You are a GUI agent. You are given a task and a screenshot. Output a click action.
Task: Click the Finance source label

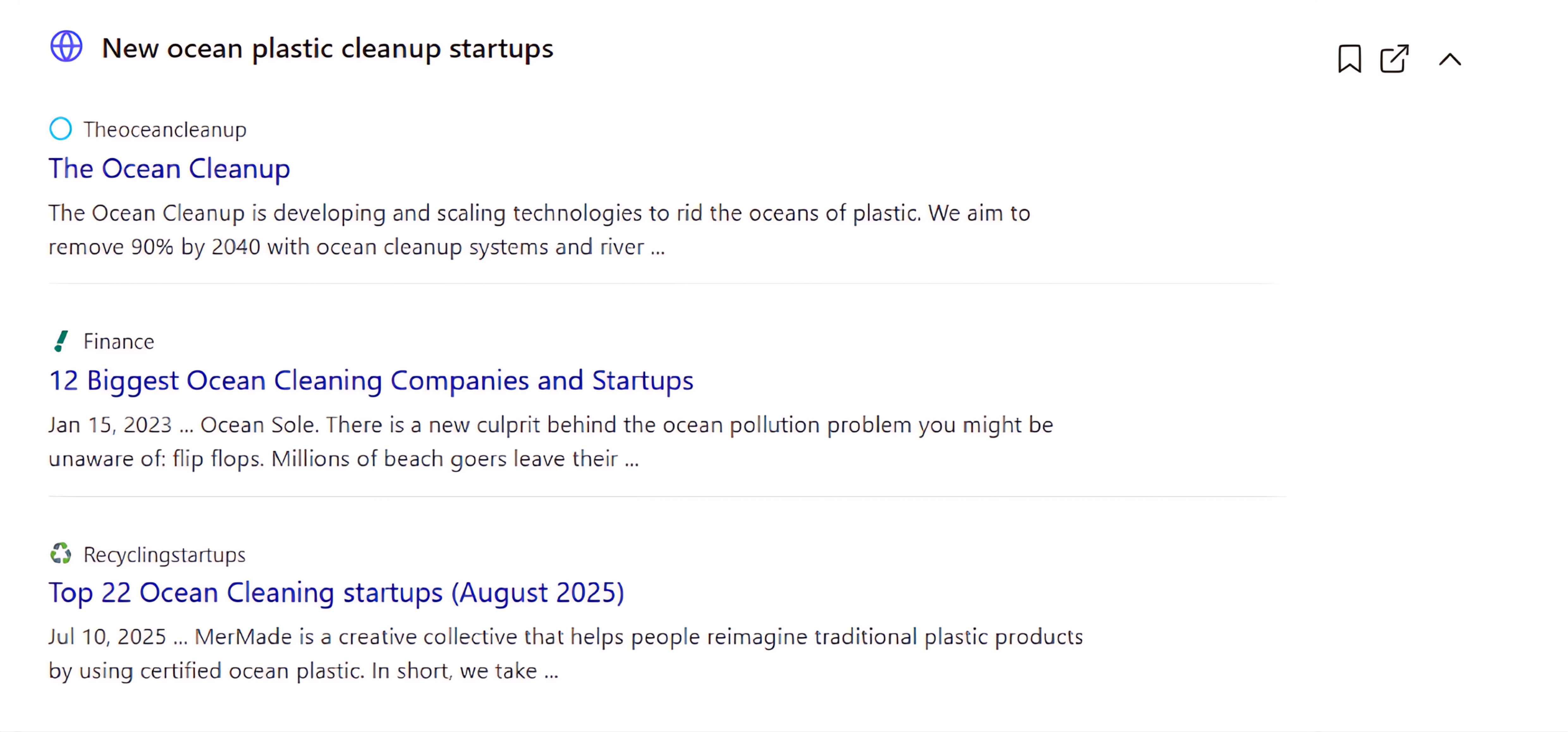click(x=119, y=341)
